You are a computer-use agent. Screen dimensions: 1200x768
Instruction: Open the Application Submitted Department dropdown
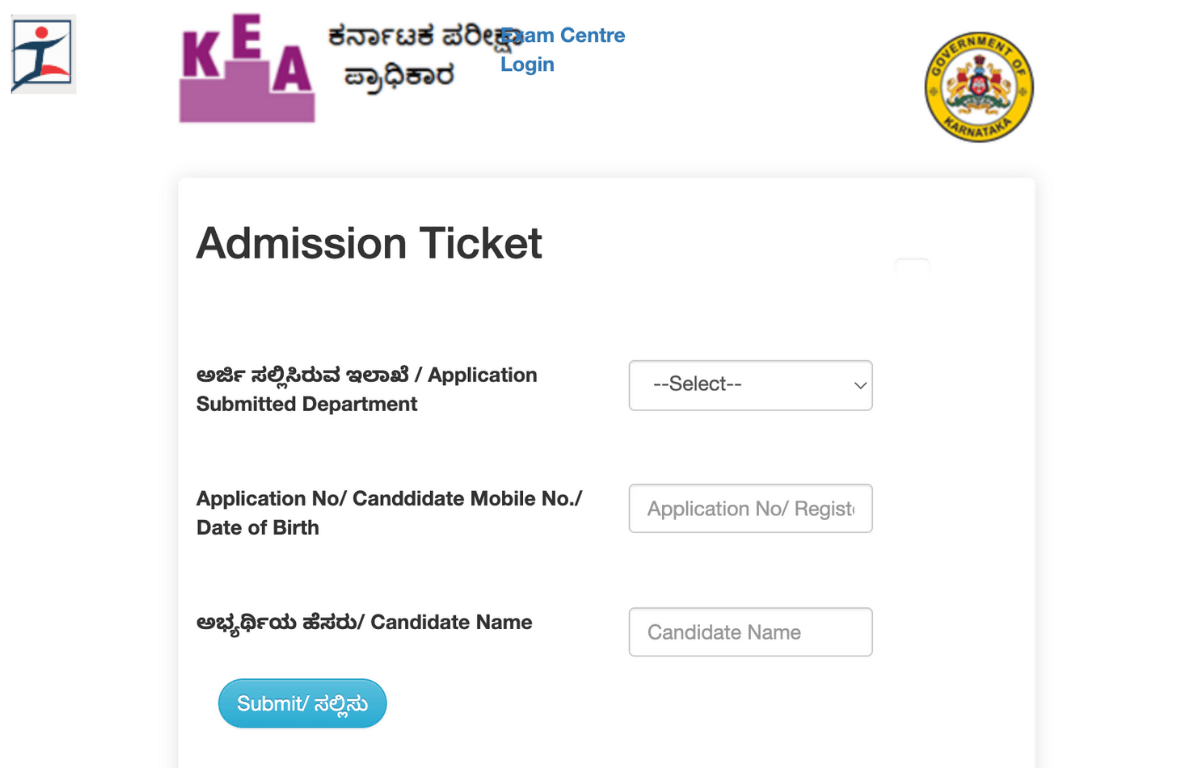751,385
